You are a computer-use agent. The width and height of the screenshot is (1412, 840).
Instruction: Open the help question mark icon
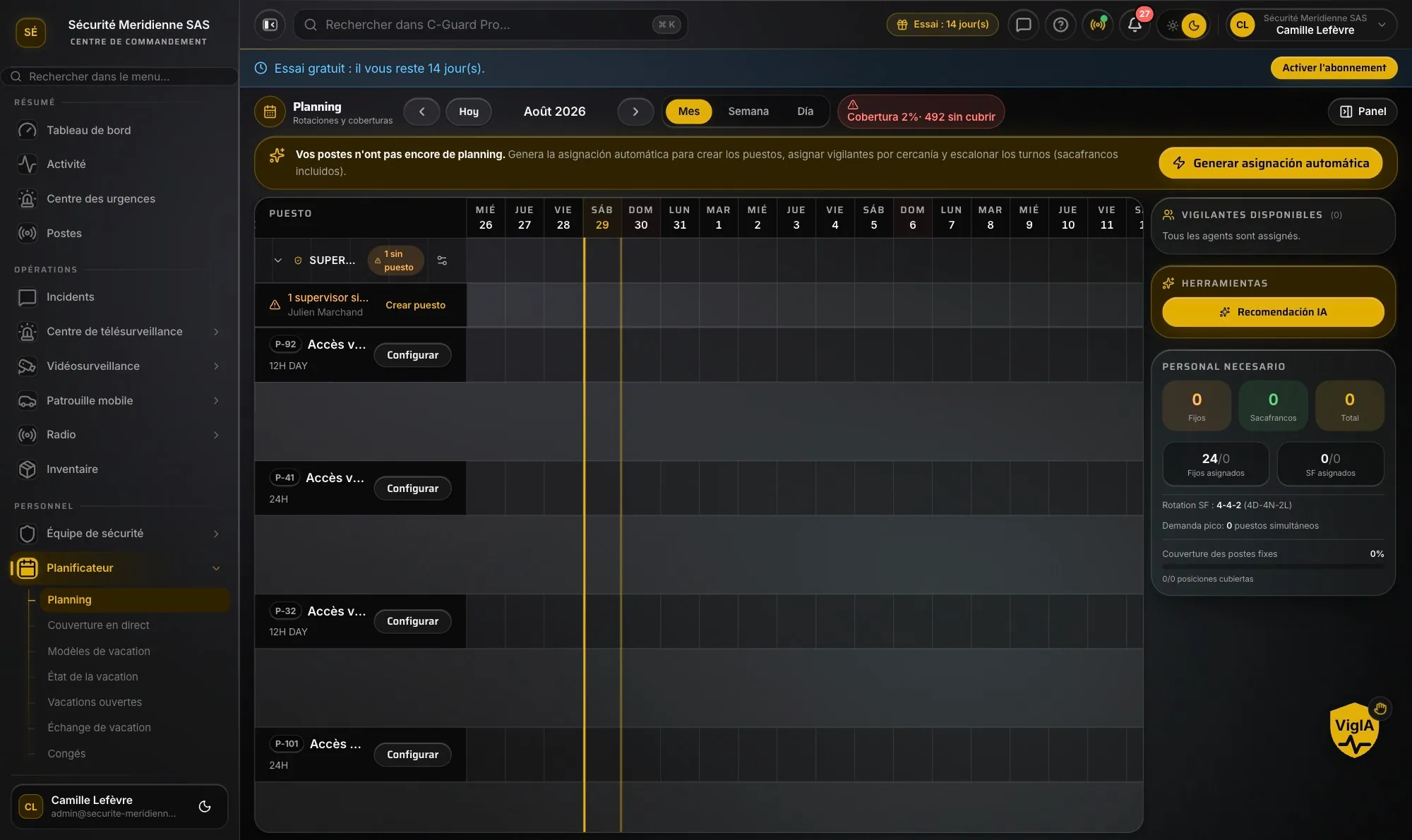point(1060,25)
